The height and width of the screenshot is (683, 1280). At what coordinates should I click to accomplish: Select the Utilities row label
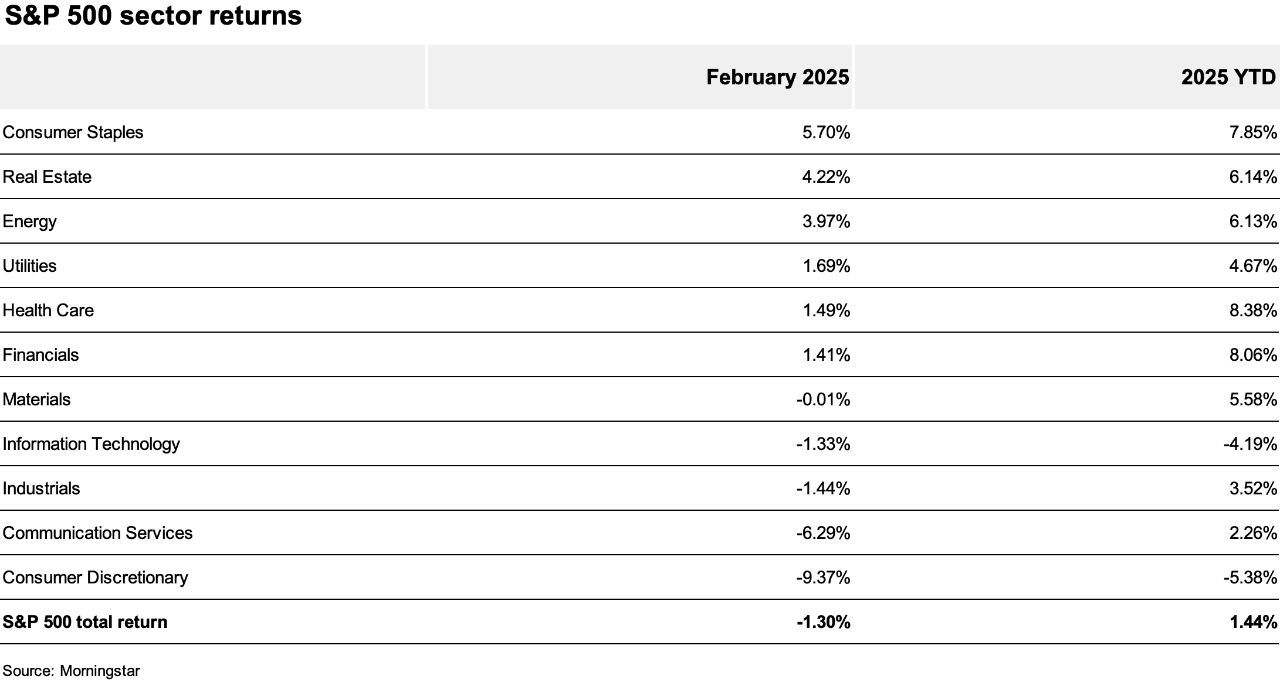(30, 266)
